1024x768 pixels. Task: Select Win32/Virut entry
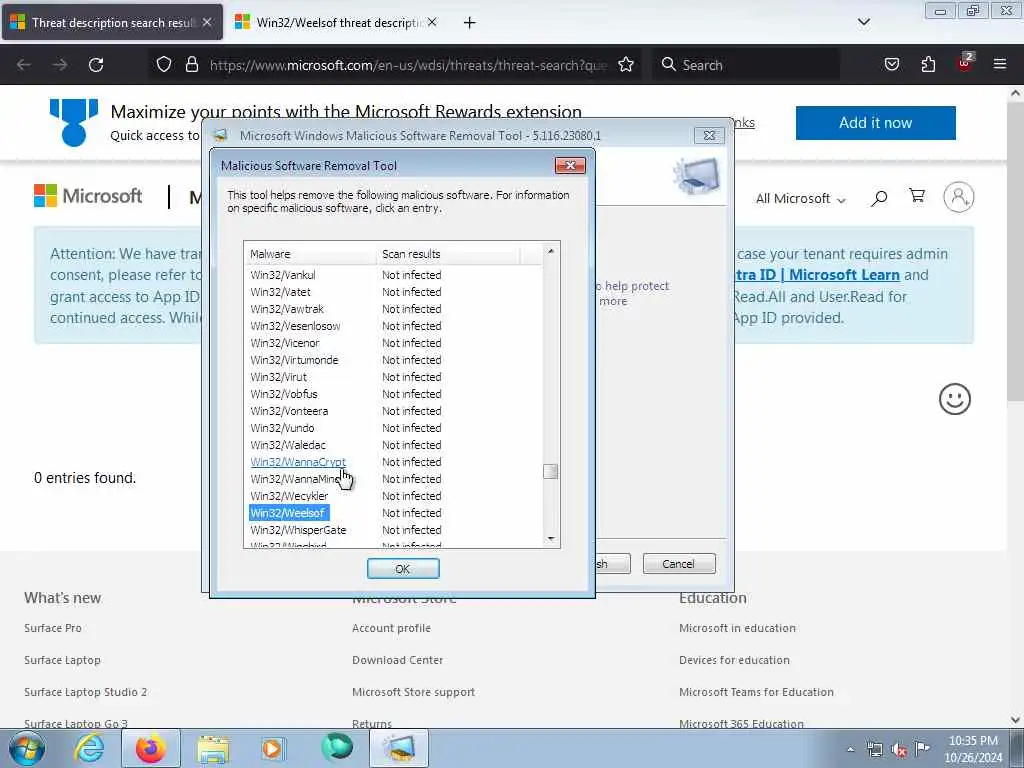278,377
